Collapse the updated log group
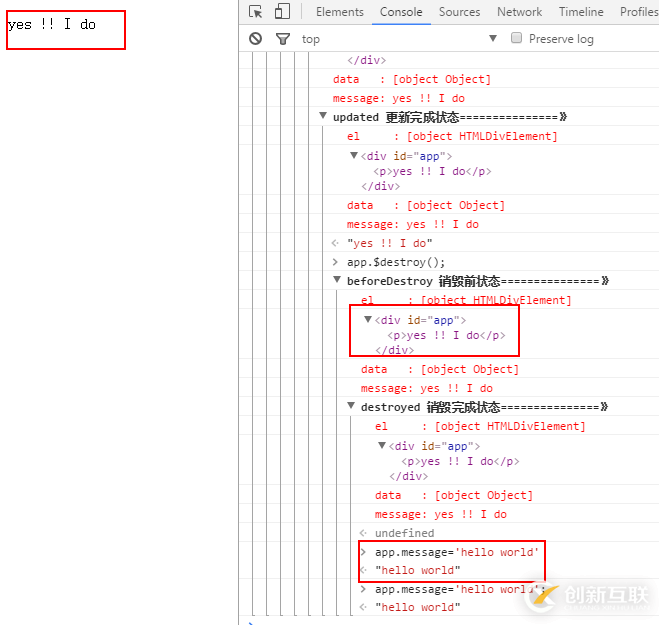 tap(323, 116)
